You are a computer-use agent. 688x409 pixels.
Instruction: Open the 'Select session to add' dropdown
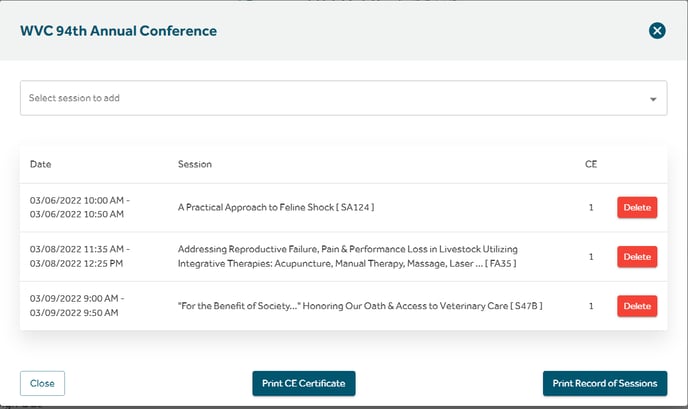point(344,98)
